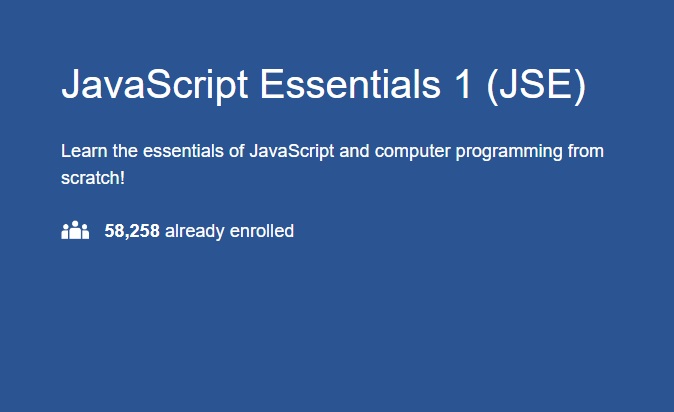
Task: Click the "(JSE)" abbreviation in the heading
Action: (x=535, y=86)
